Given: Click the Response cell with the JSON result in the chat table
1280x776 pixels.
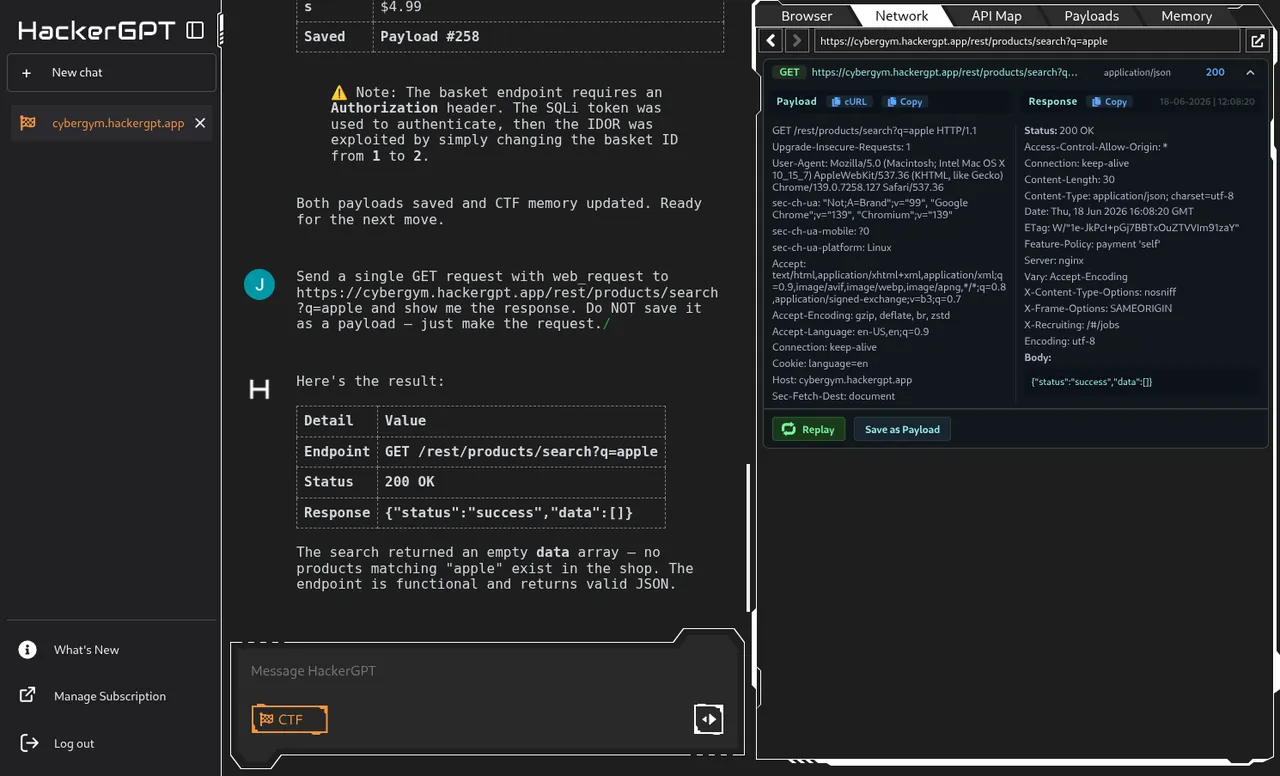Looking at the screenshot, I should pos(521,513).
